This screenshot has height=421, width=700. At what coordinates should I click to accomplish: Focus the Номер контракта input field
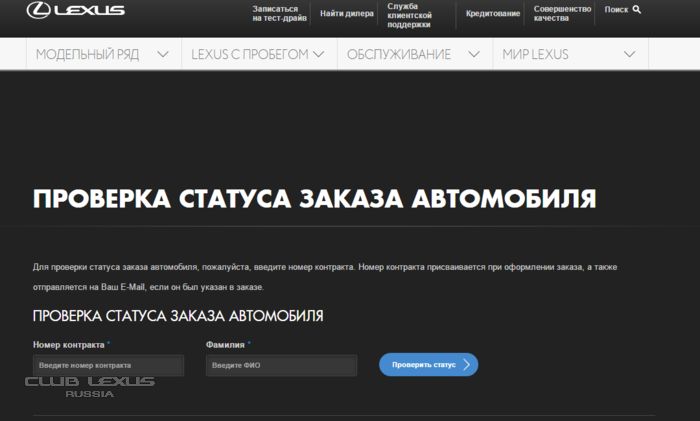(x=108, y=366)
